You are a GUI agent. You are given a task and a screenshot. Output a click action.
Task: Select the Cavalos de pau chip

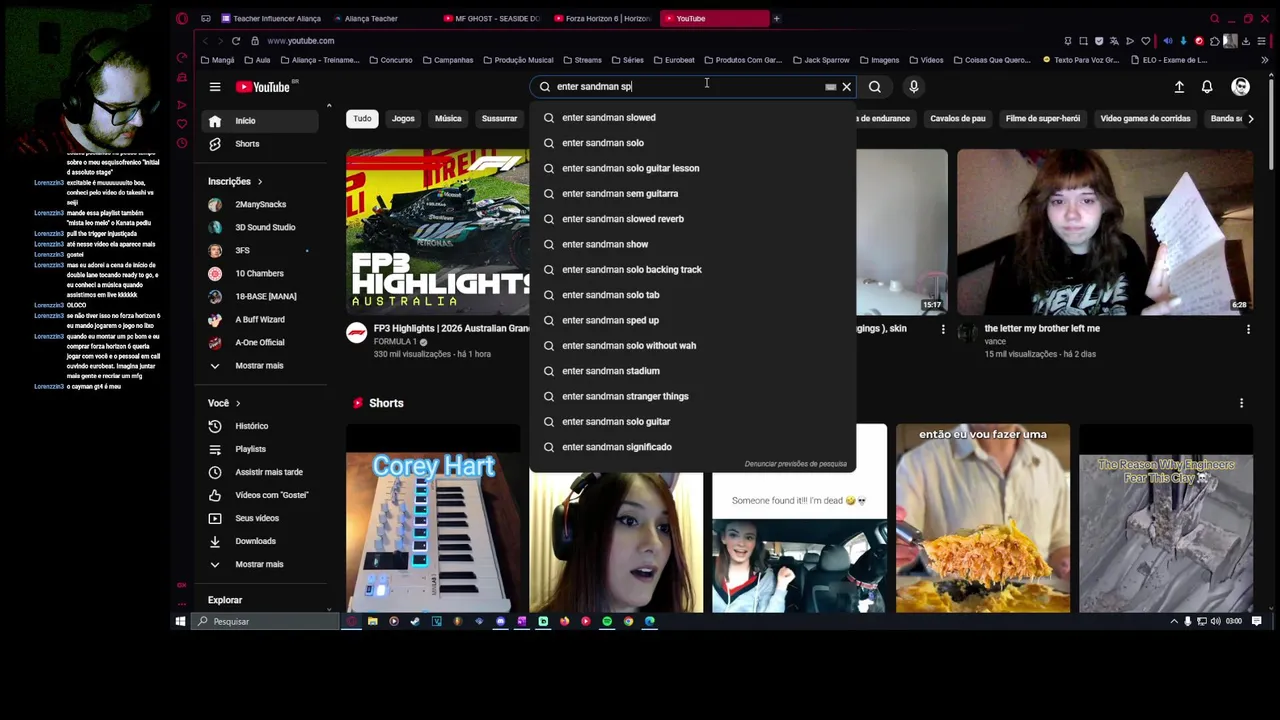pyautogui.click(x=958, y=118)
